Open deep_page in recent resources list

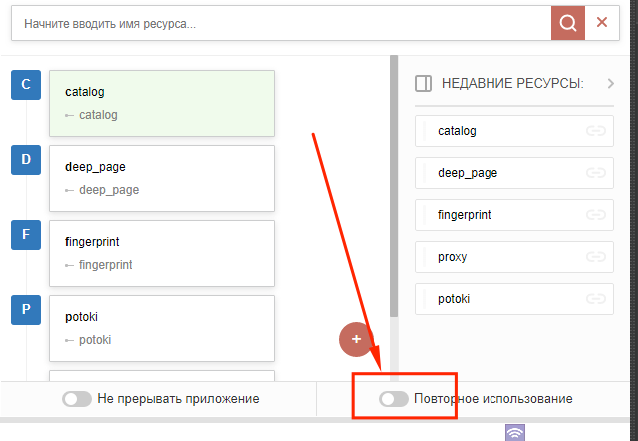[514, 172]
